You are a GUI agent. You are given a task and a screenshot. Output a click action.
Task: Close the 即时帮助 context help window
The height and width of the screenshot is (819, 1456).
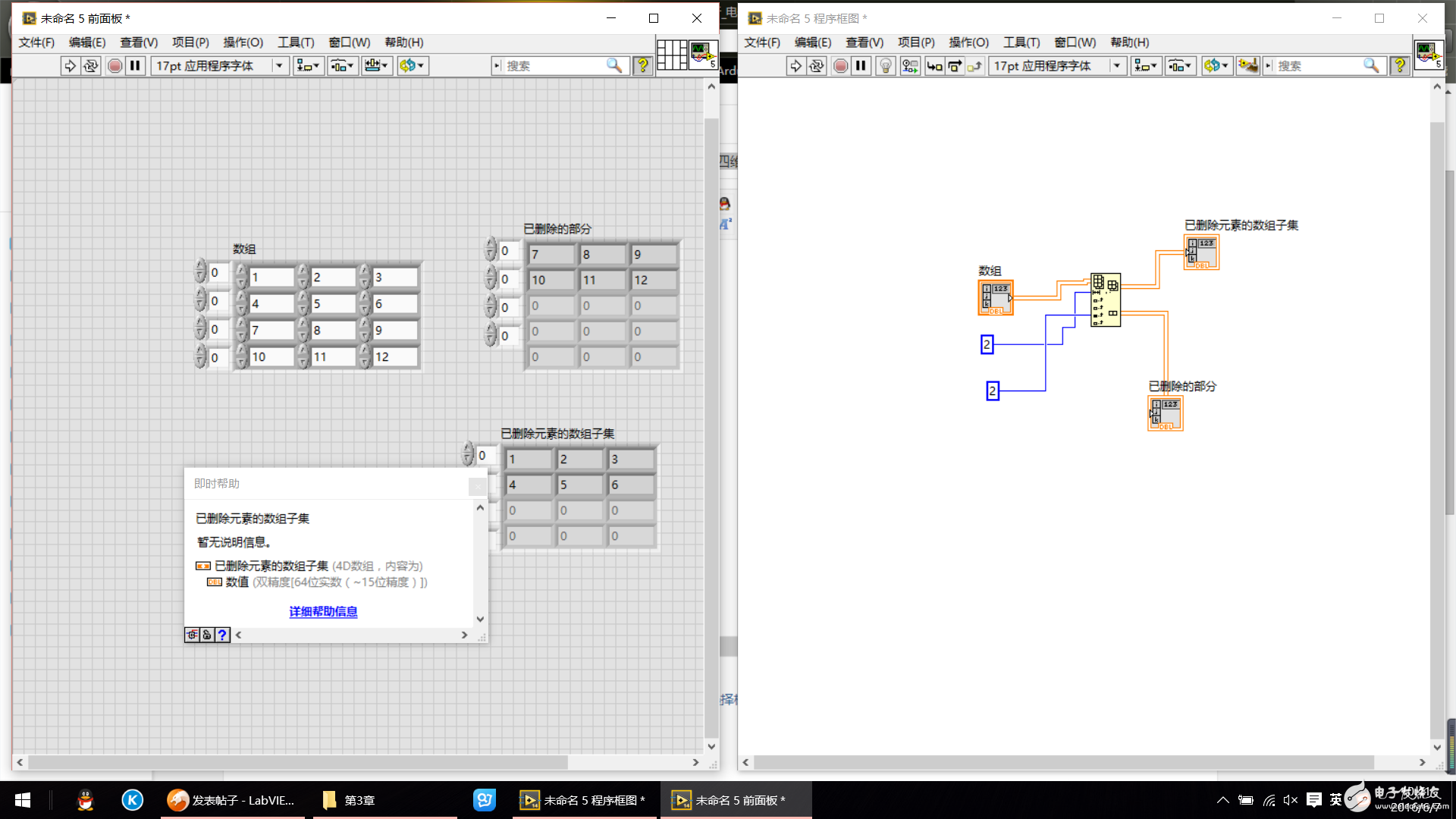pos(477,485)
